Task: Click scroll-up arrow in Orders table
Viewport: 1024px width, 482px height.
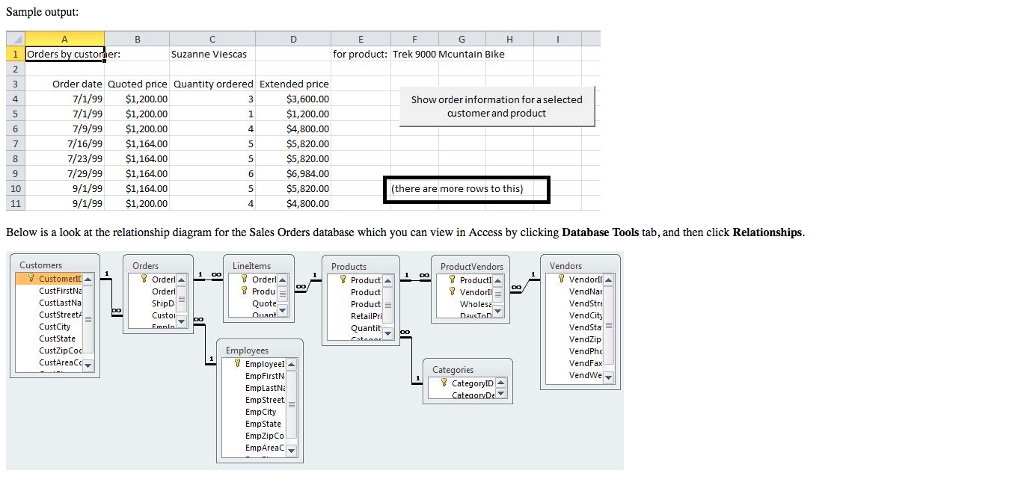Action: (182, 280)
